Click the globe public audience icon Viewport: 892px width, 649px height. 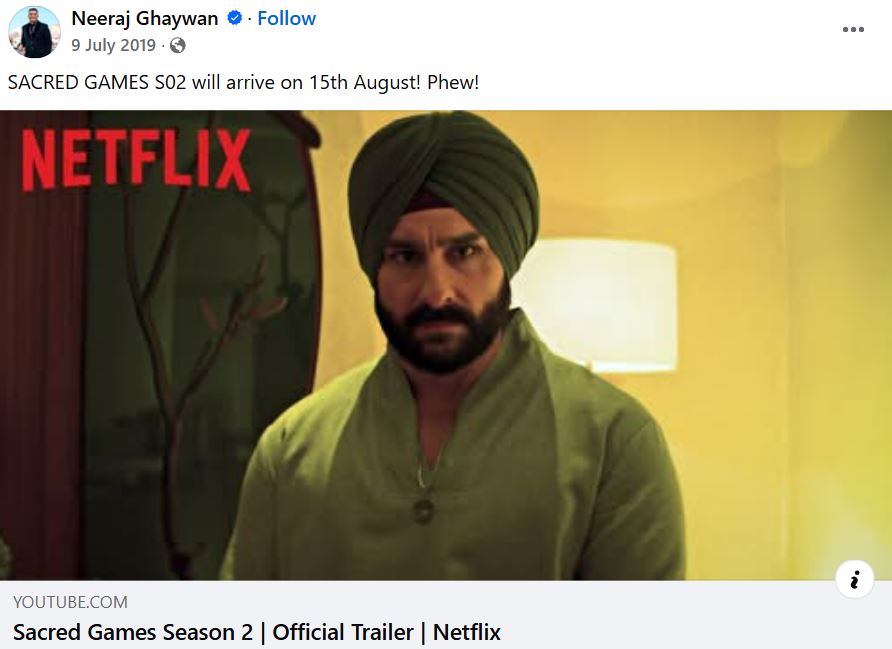pyautogui.click(x=177, y=45)
